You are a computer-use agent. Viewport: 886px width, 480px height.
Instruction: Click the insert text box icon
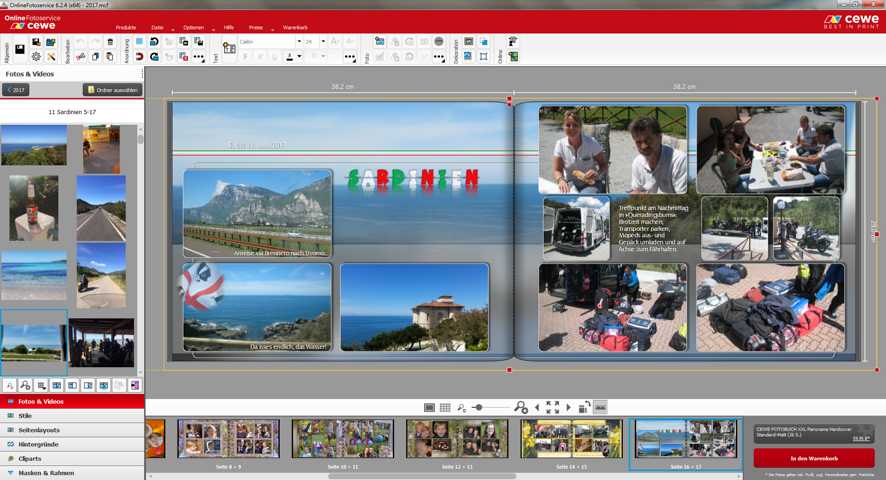coord(229,48)
